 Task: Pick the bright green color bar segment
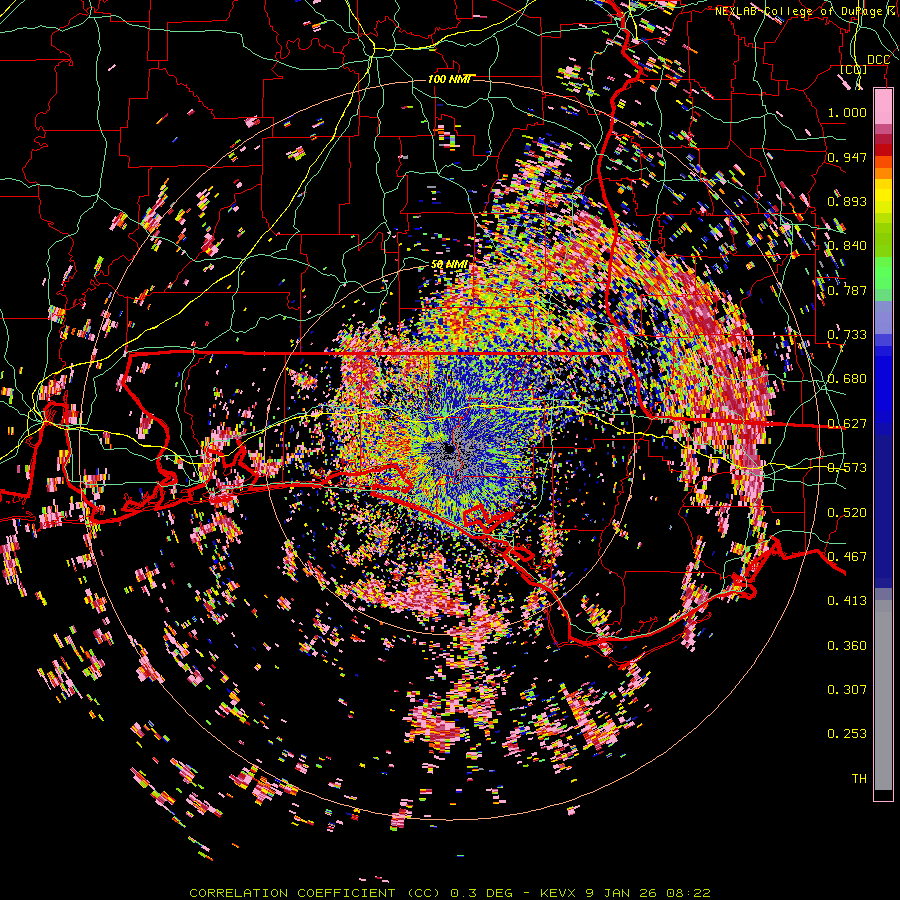pos(883,273)
